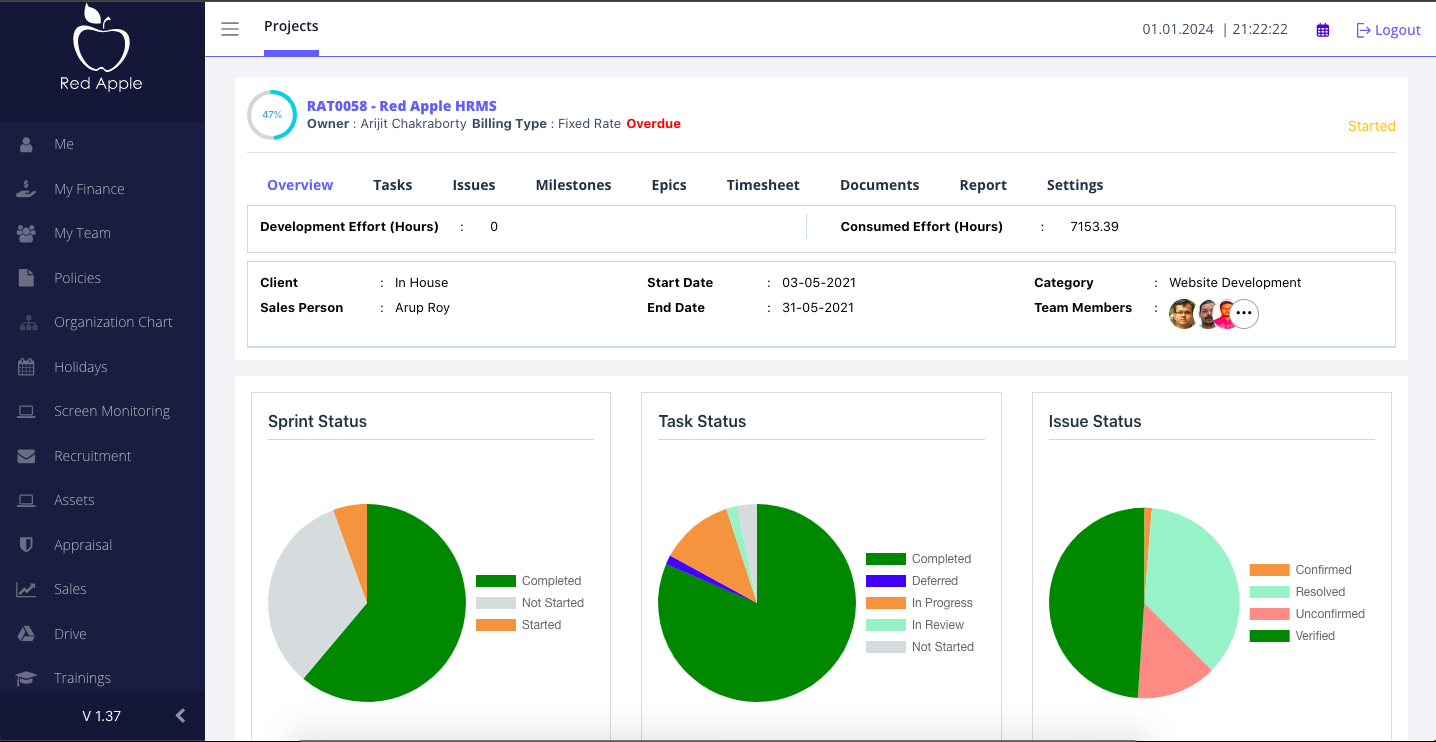
Task: Open the calendar icon in header
Action: click(1323, 30)
